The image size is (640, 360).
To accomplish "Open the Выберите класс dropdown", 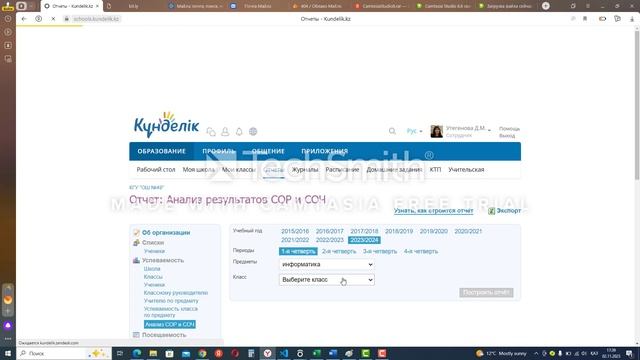I will point(327,280).
